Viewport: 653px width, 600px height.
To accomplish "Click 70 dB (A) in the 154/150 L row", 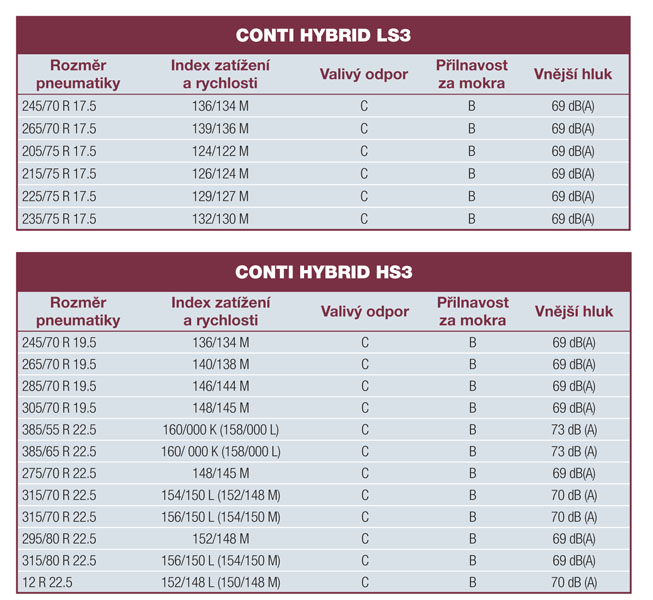I will pyautogui.click(x=574, y=495).
